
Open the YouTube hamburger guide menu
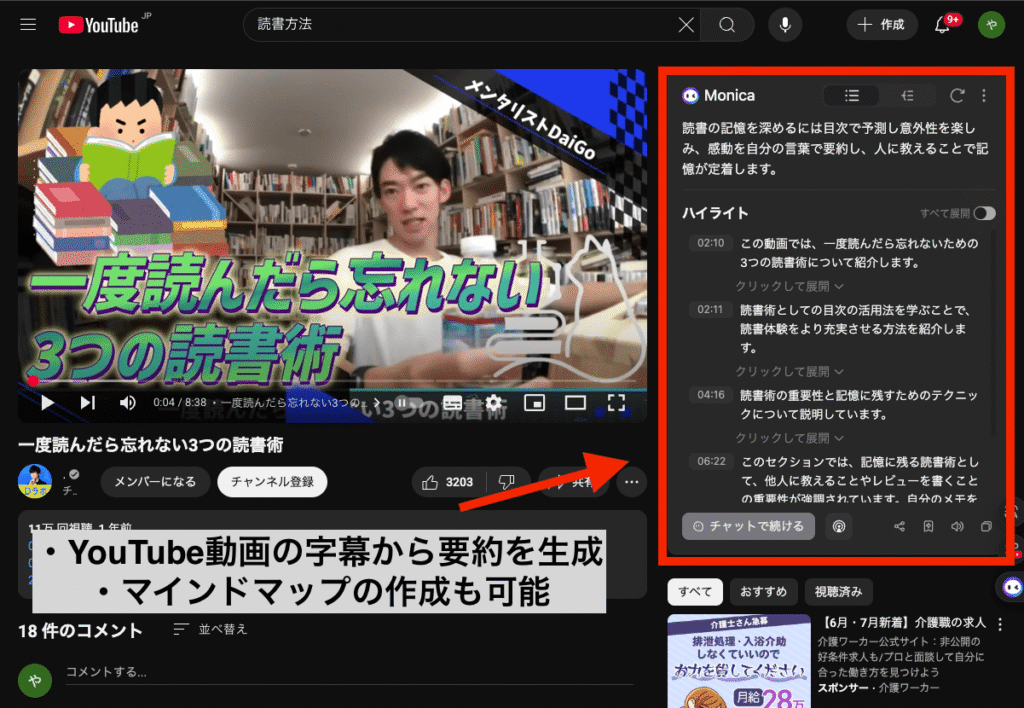click(28, 25)
